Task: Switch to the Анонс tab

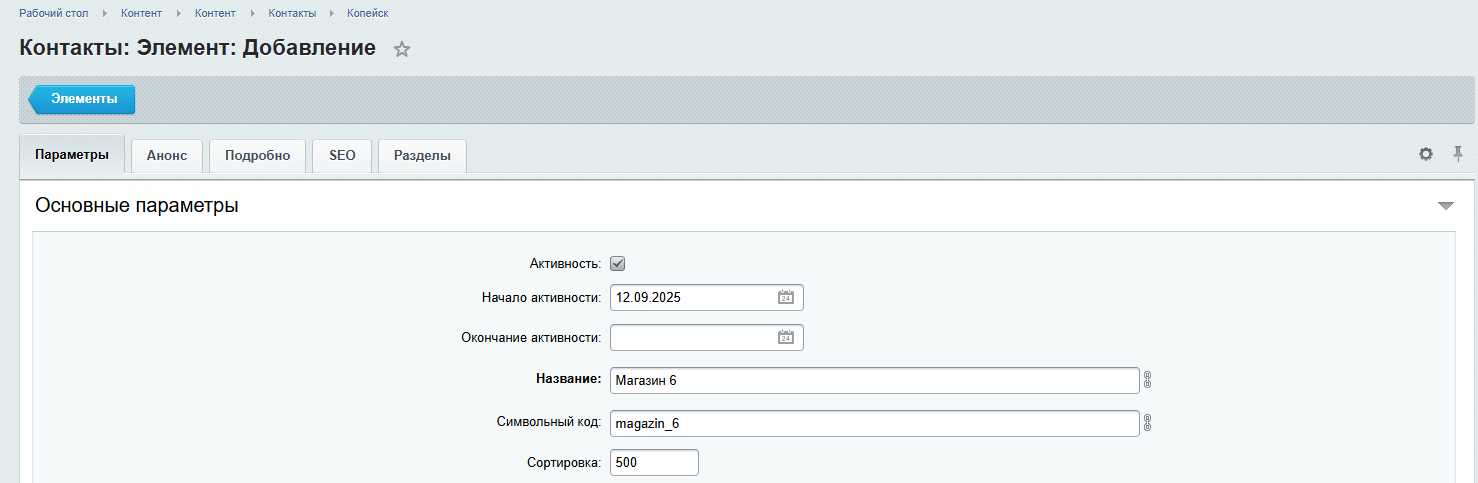Action: coord(167,156)
